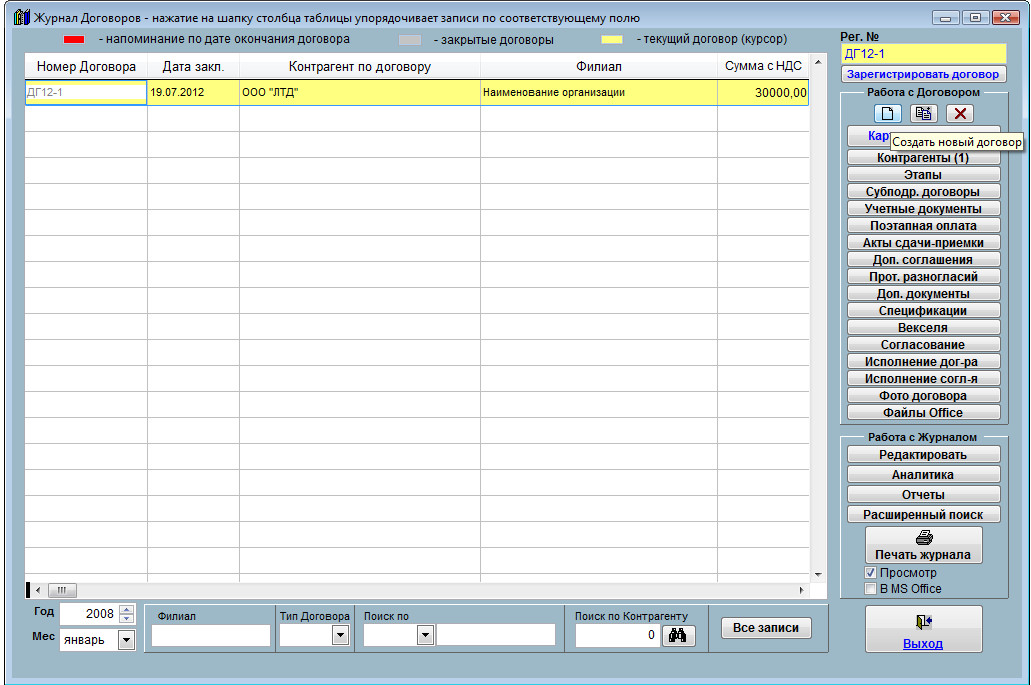This screenshot has width=1031, height=685.
Task: Click horizontal scrollbar right arrow
Action: 801,590
